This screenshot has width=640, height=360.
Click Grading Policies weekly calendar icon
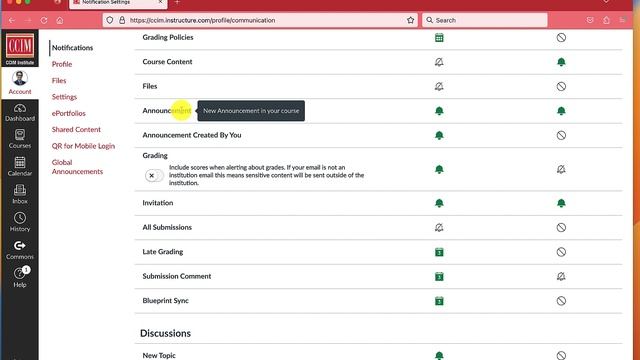point(439,38)
